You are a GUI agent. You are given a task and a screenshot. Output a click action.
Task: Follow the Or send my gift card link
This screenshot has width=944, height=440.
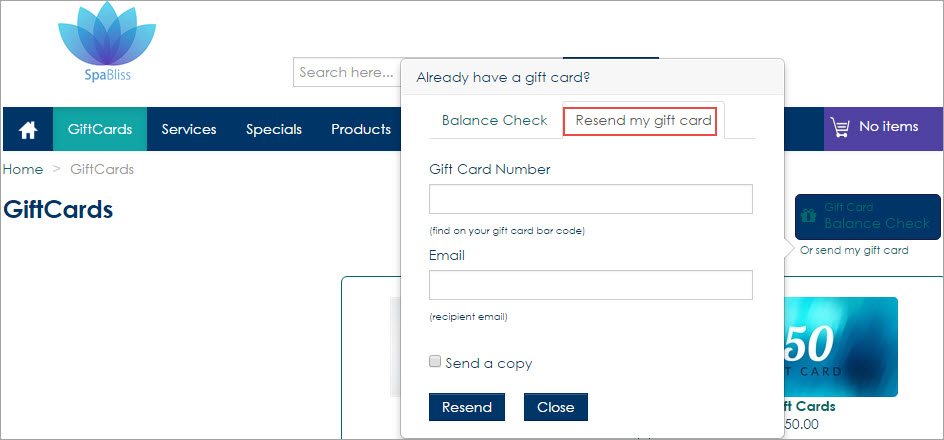[854, 250]
